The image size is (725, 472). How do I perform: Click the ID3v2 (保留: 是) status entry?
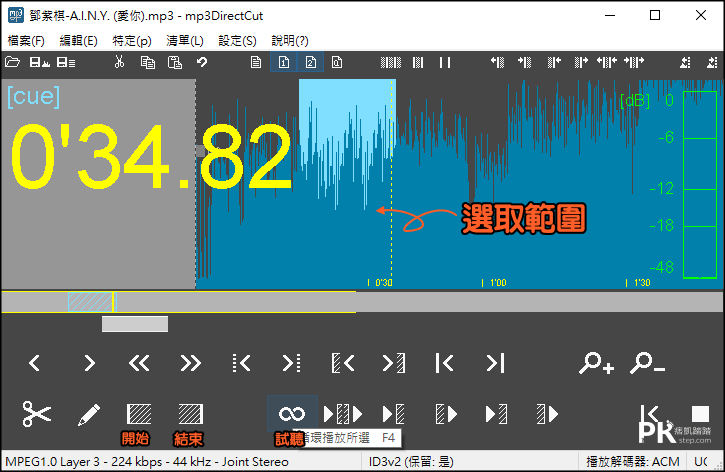(x=411, y=462)
